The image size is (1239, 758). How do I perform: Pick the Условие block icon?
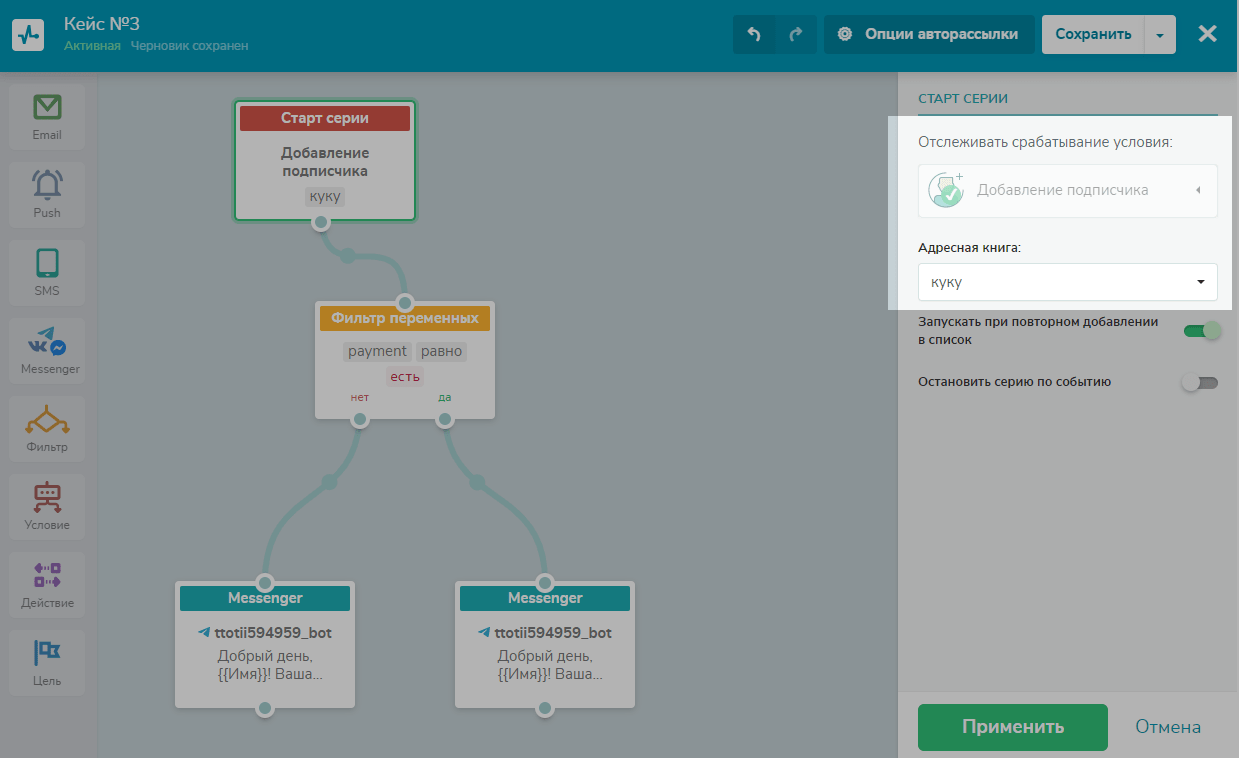tap(47, 498)
